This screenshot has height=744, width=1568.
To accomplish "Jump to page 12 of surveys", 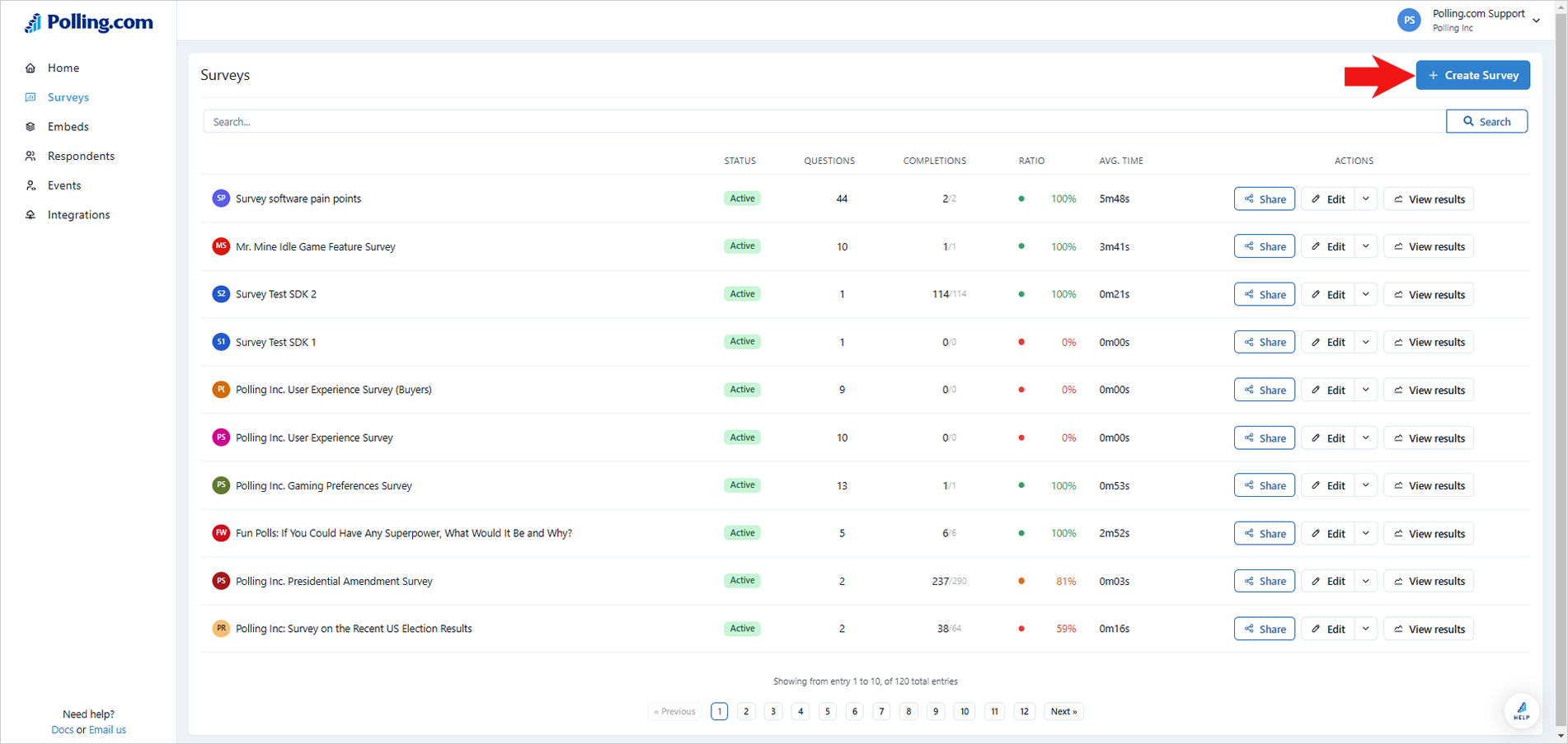I will tap(1024, 711).
